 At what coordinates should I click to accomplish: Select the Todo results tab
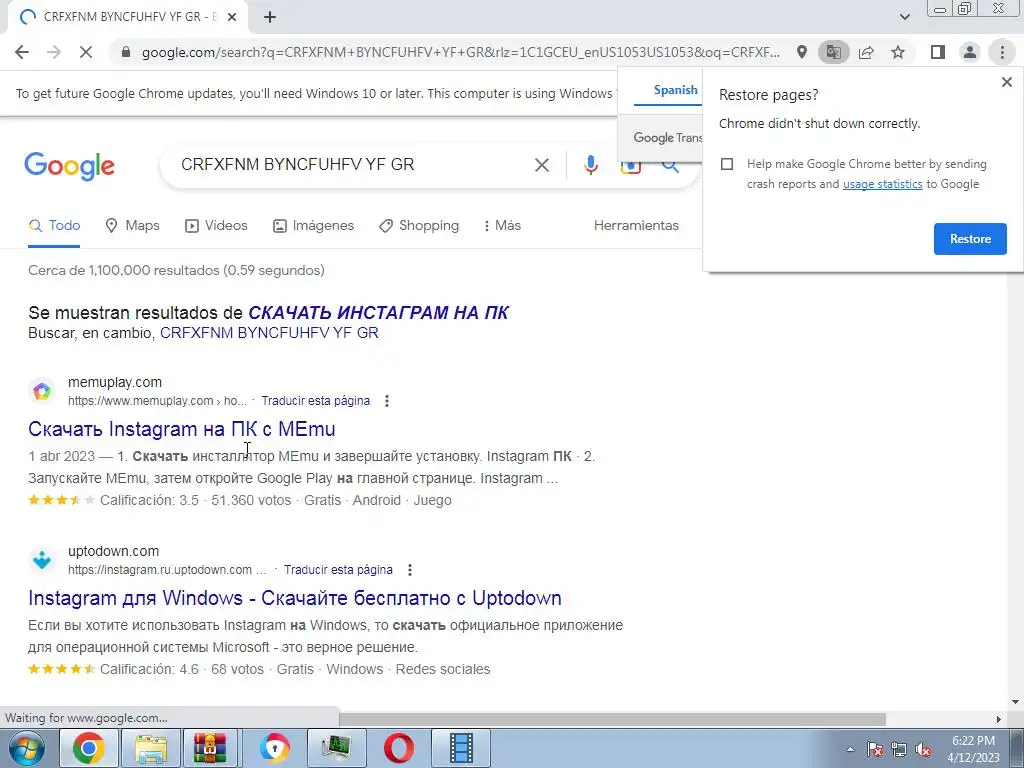pos(54,226)
